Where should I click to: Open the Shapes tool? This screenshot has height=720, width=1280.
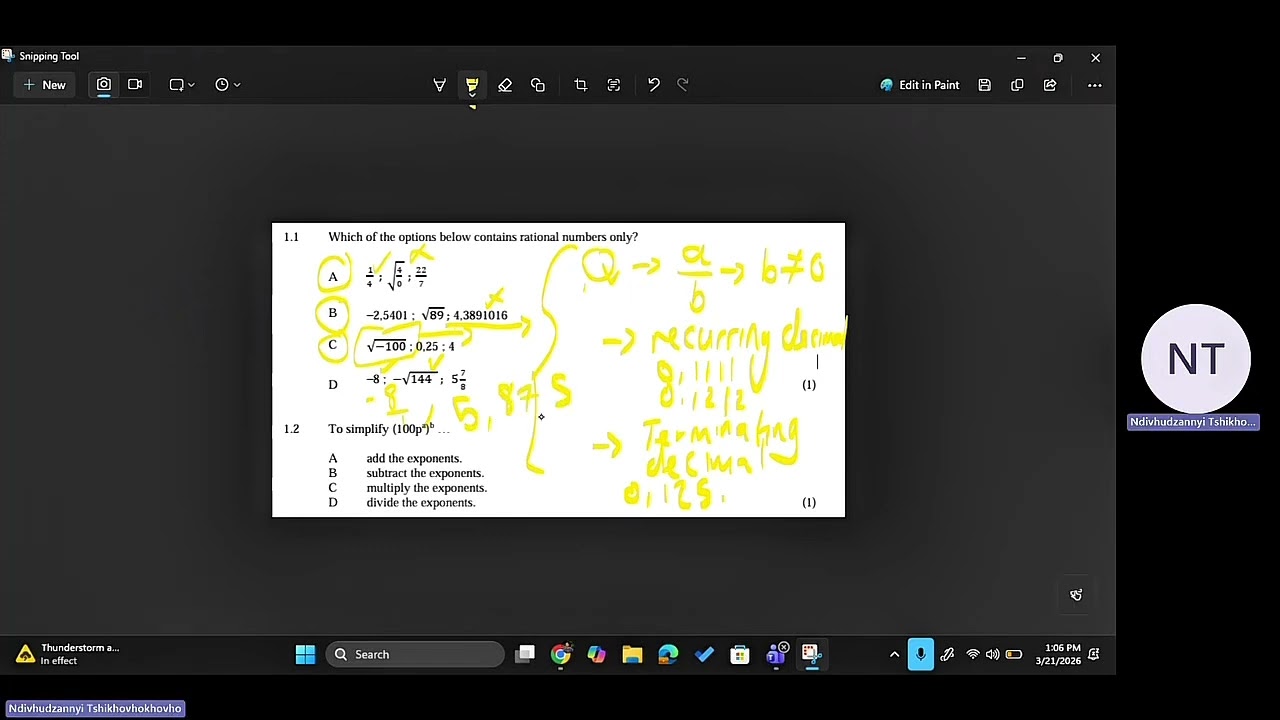(538, 85)
